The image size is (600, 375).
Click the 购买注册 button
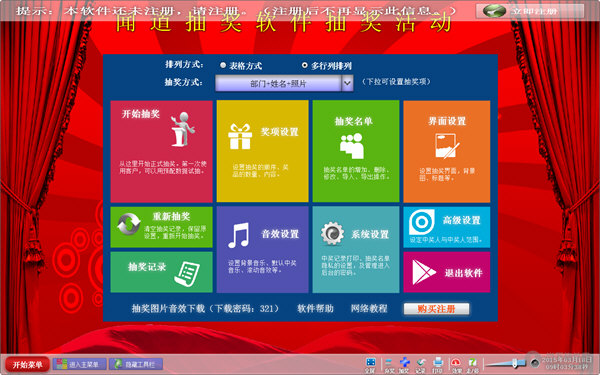point(436,309)
